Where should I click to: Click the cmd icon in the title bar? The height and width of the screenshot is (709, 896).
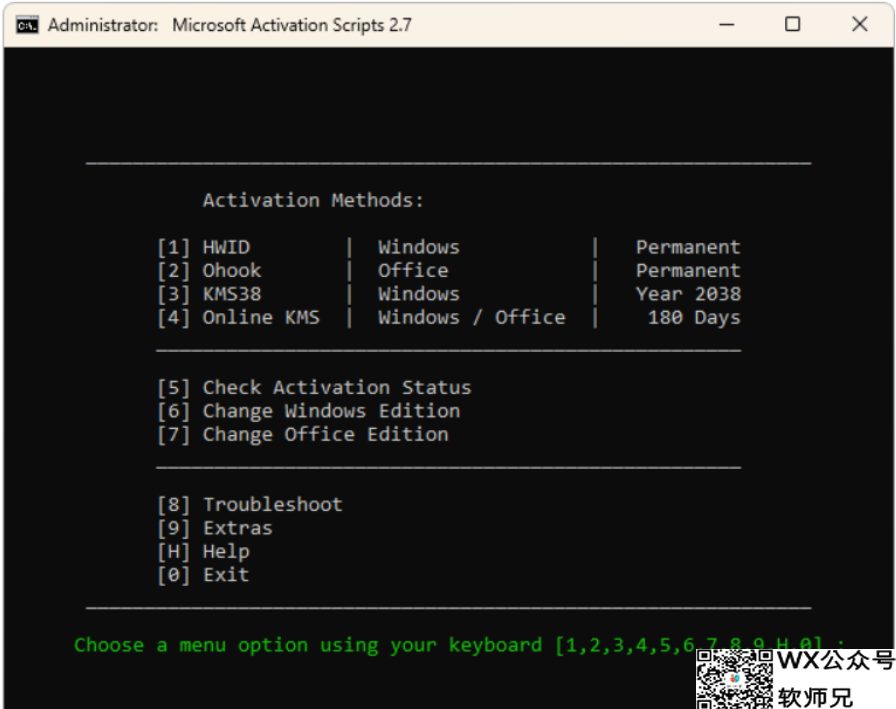27,25
